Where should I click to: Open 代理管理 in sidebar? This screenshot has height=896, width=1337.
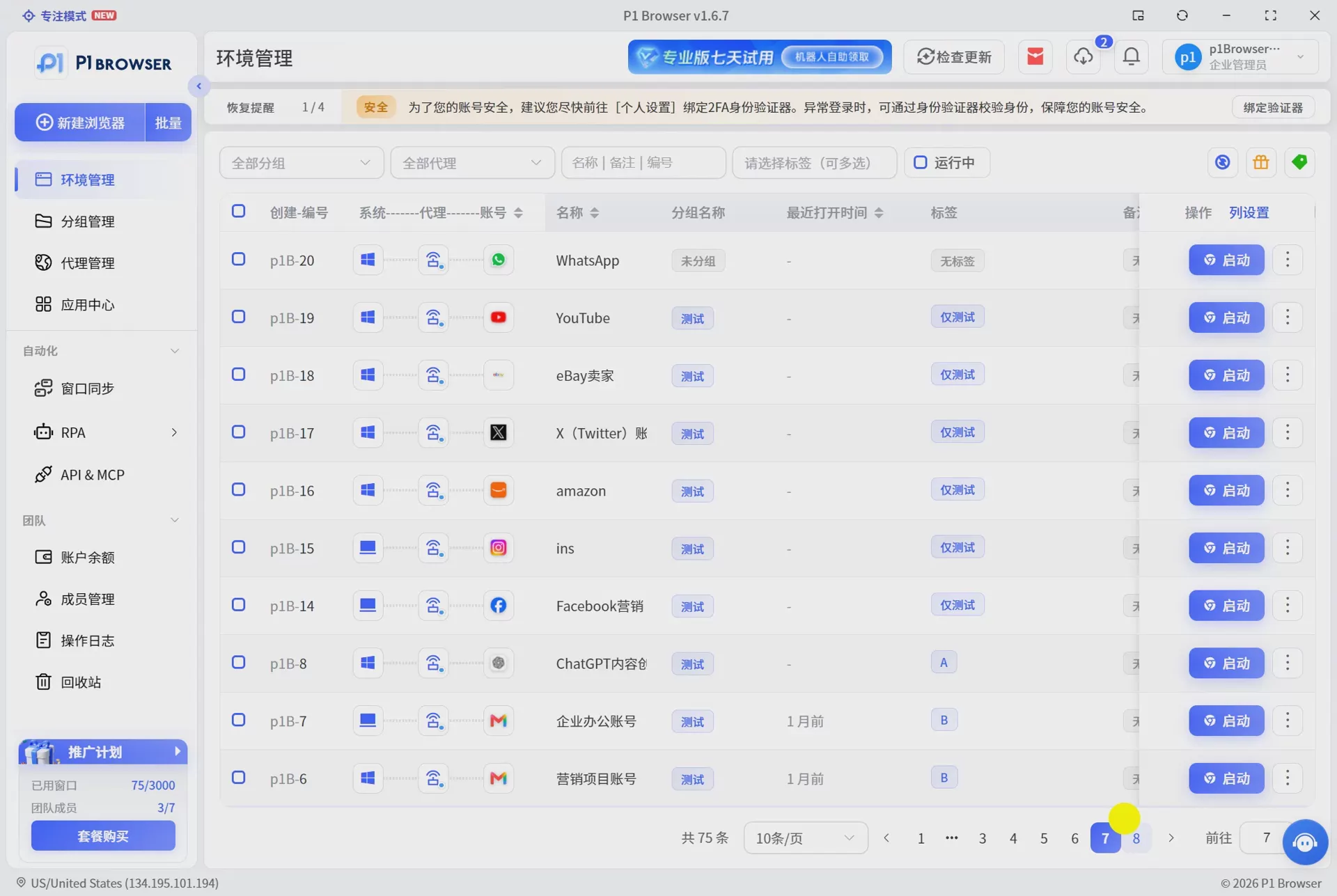[88, 263]
